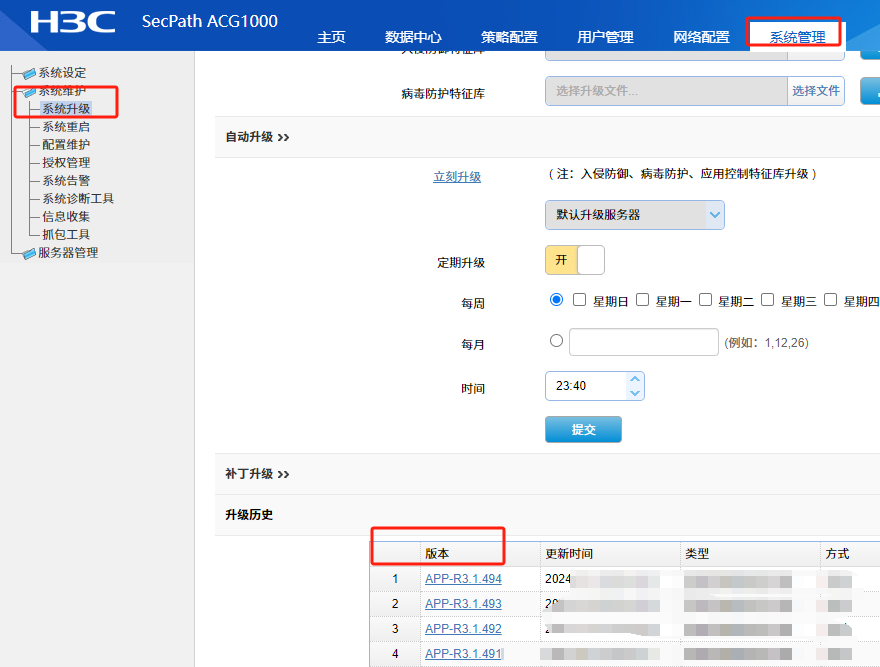
Task: Click the 立刻升级 link
Action: pos(457,177)
